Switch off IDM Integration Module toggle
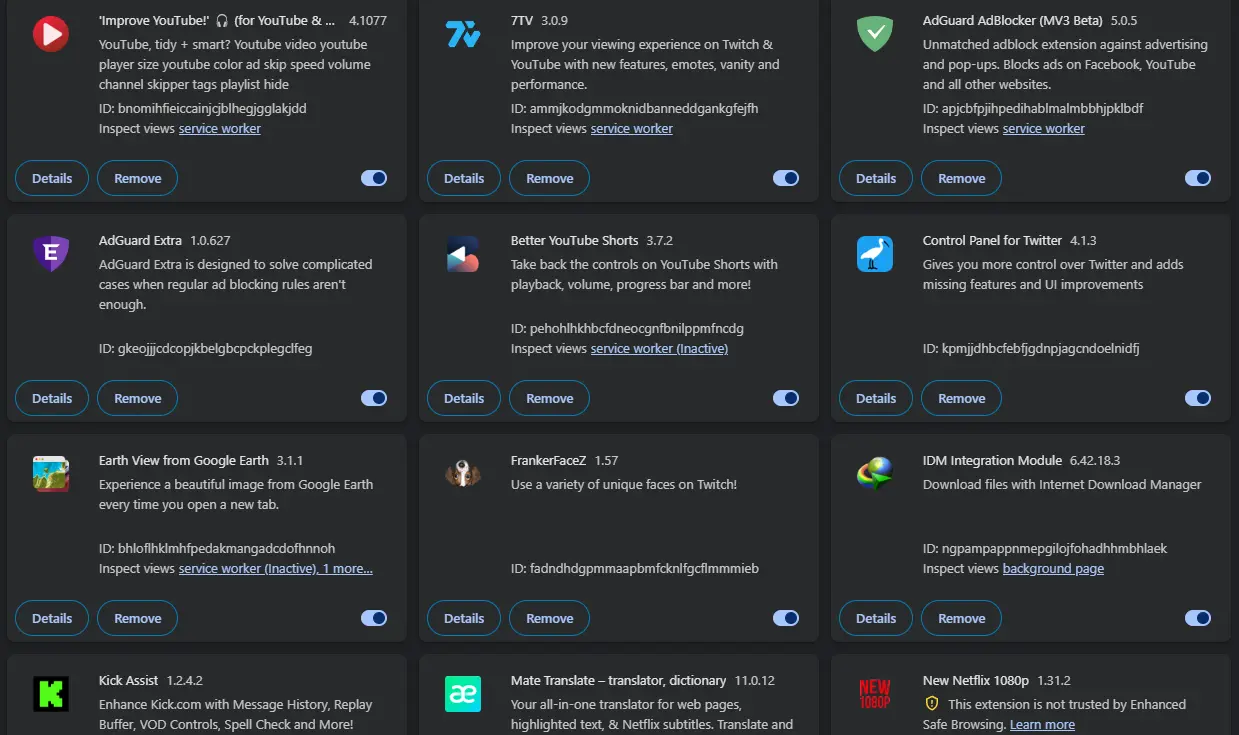This screenshot has height=735, width=1239. coord(1198,618)
